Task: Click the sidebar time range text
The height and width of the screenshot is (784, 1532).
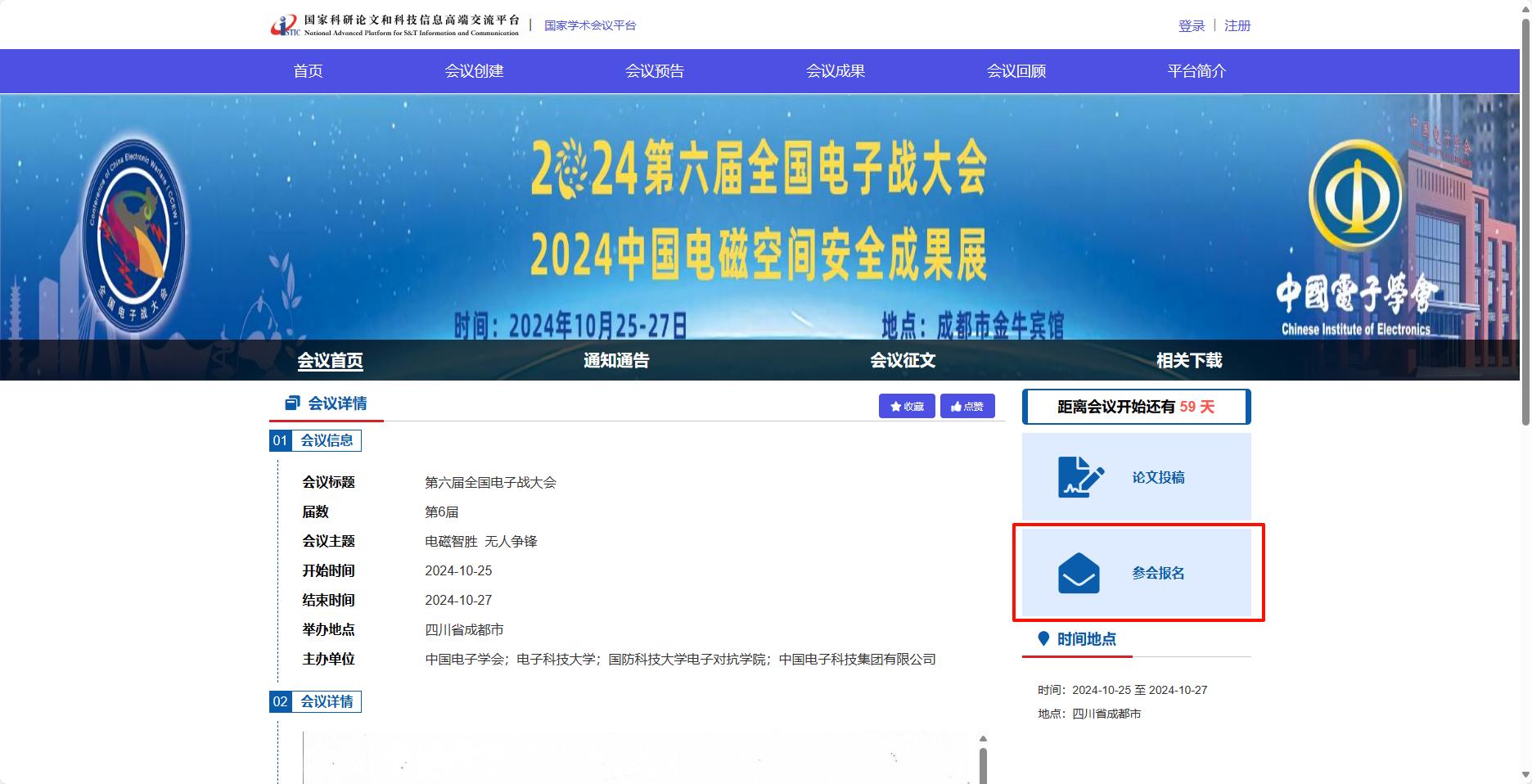Action: 1123,690
